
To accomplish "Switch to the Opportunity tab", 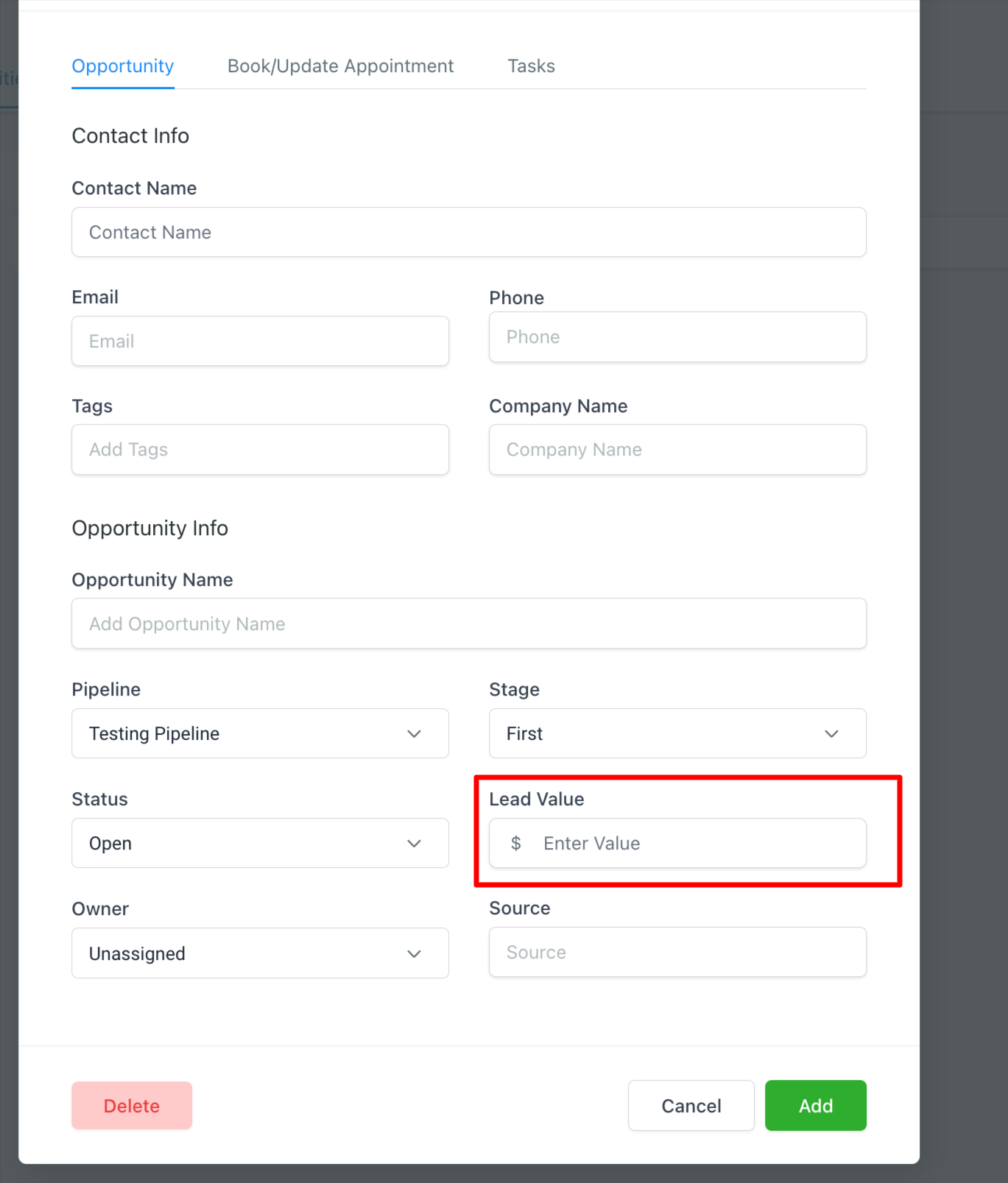I will click(123, 66).
